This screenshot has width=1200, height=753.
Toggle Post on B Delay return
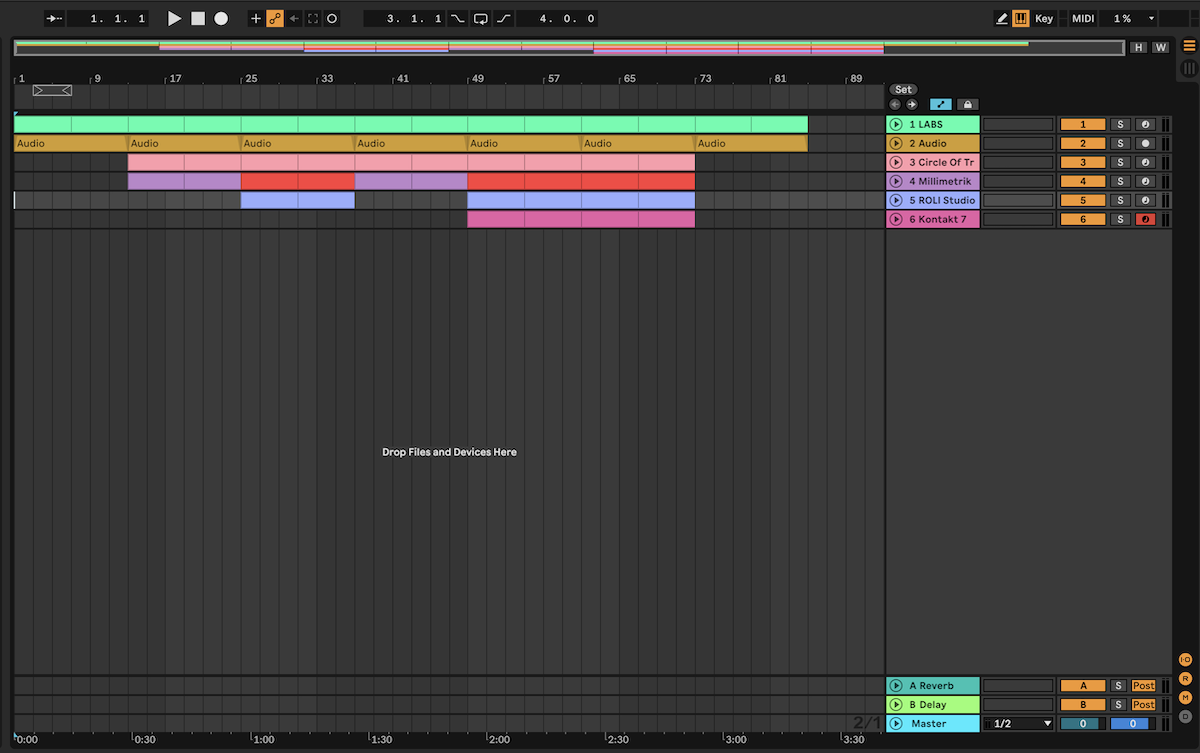coord(1143,705)
